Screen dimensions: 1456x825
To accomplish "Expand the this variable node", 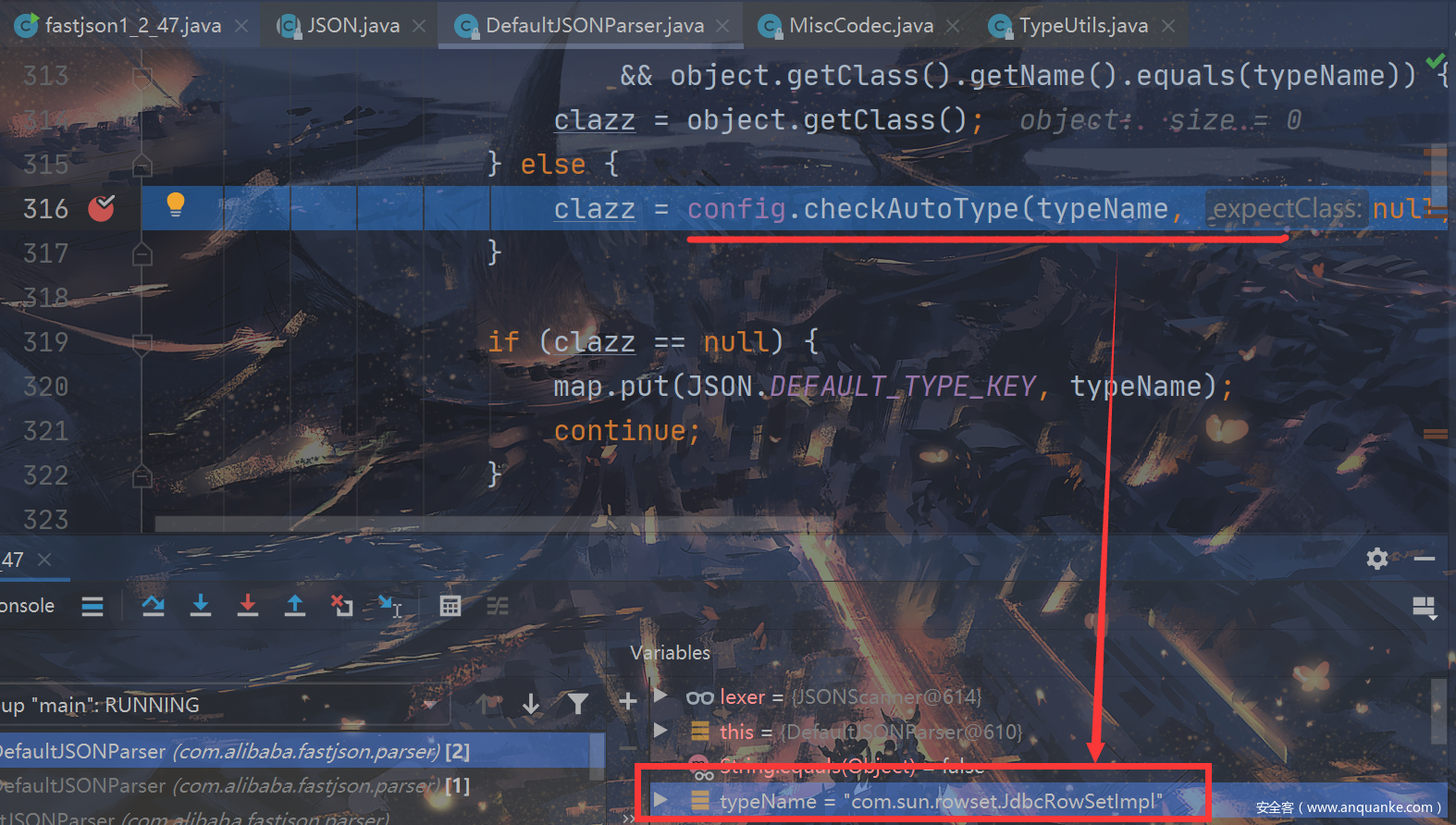I will pyautogui.click(x=660, y=731).
